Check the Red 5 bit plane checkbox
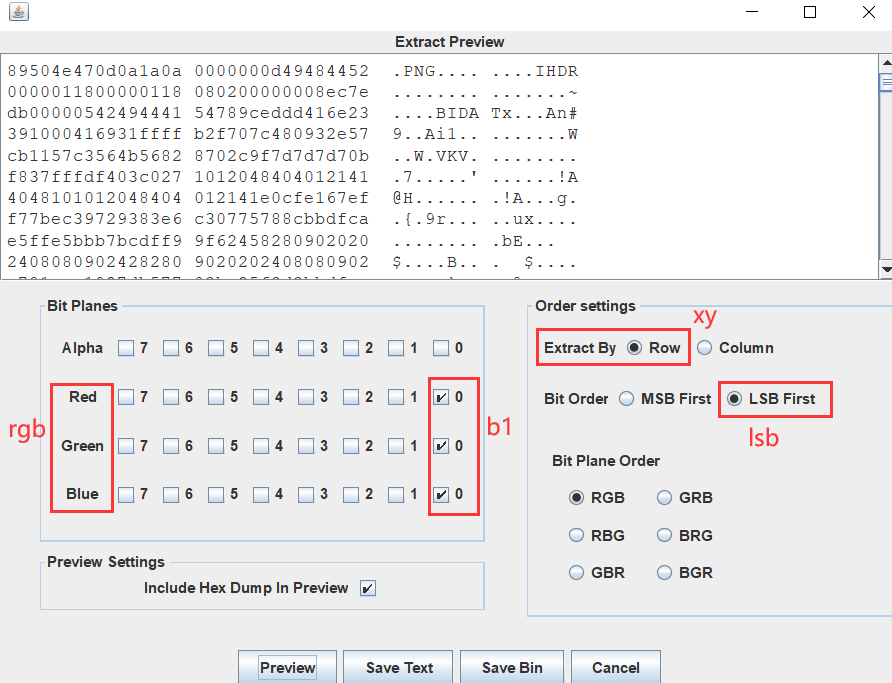Screen dimensions: 892x683 click(x=216, y=397)
